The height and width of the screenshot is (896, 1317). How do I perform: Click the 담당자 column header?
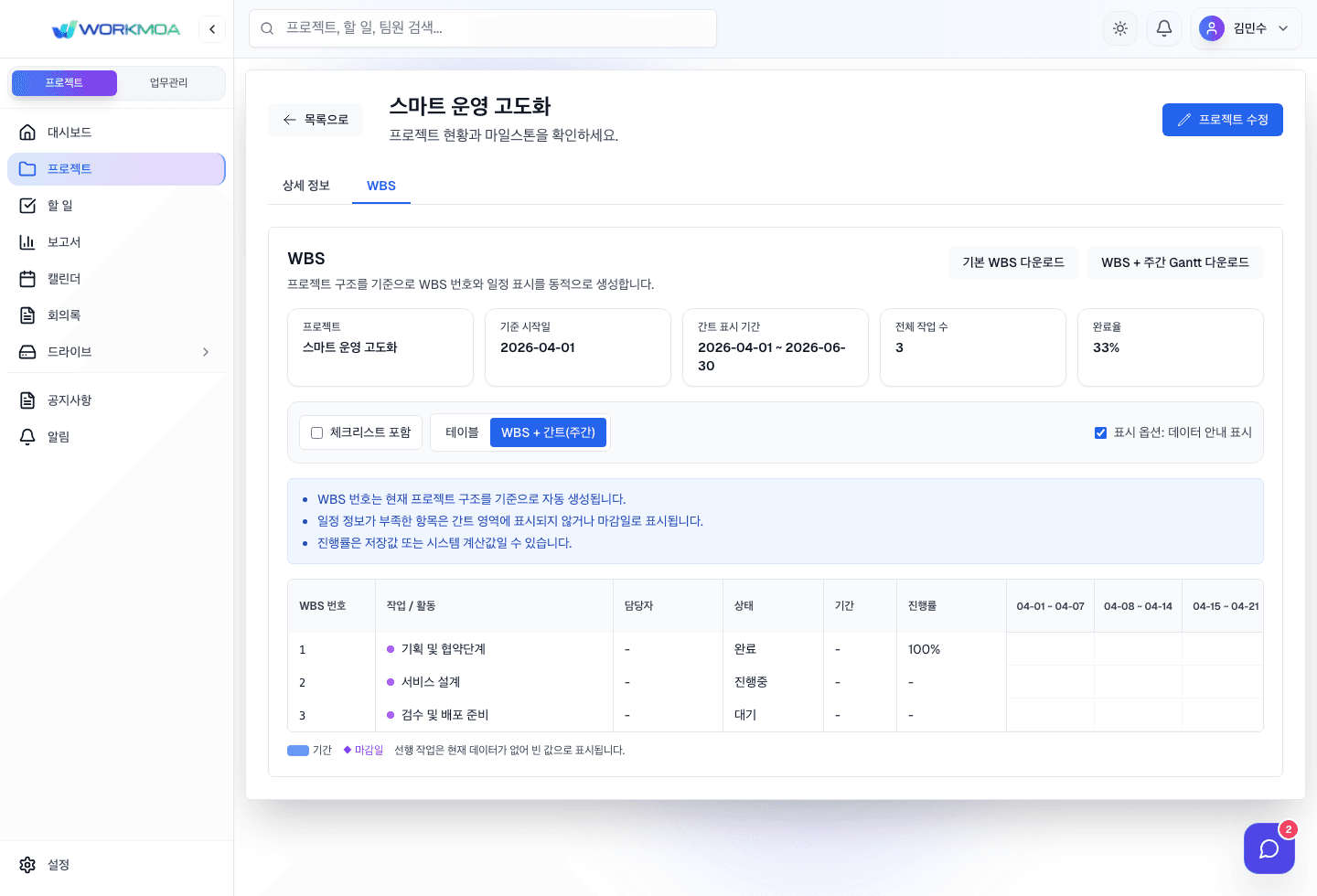click(x=668, y=606)
